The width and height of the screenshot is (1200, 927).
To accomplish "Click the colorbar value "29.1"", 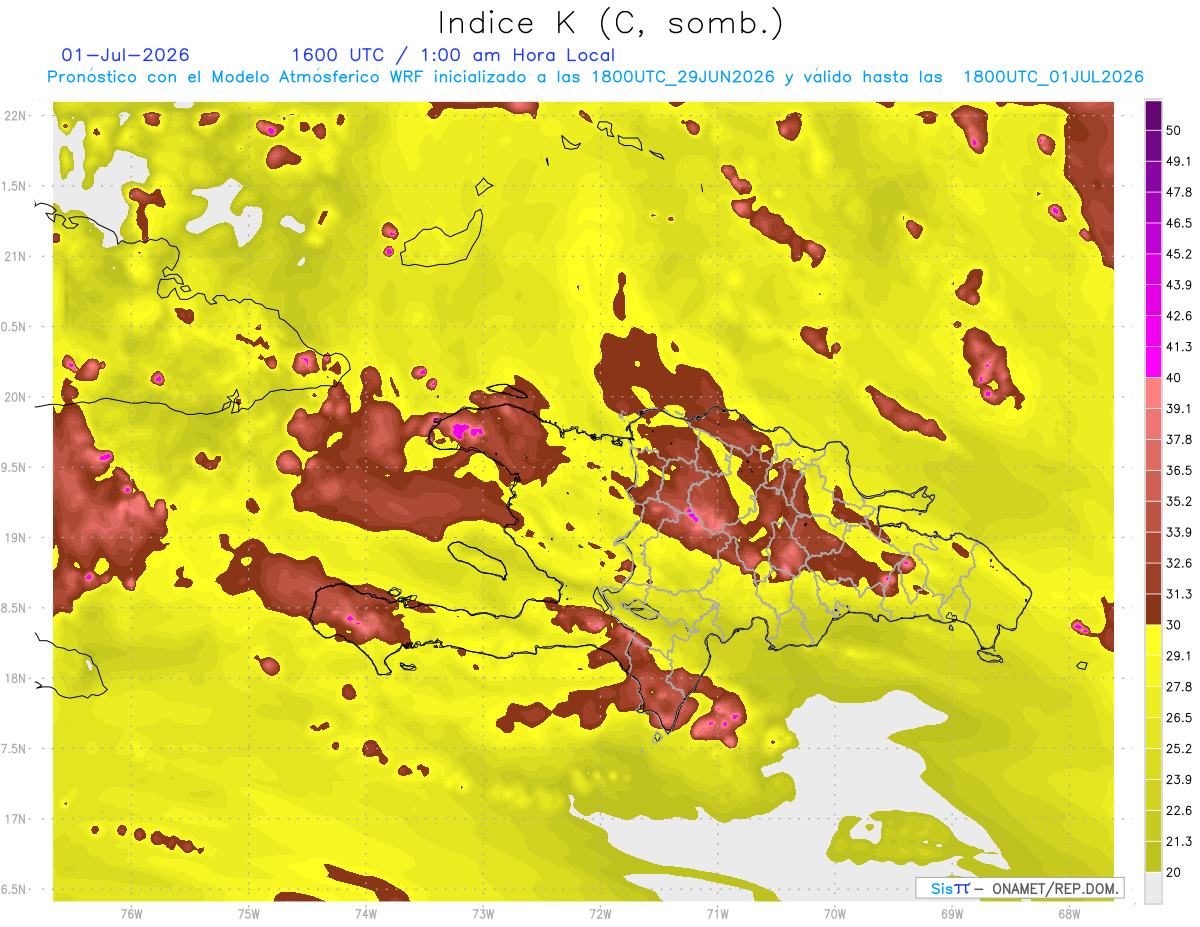I will [1179, 656].
